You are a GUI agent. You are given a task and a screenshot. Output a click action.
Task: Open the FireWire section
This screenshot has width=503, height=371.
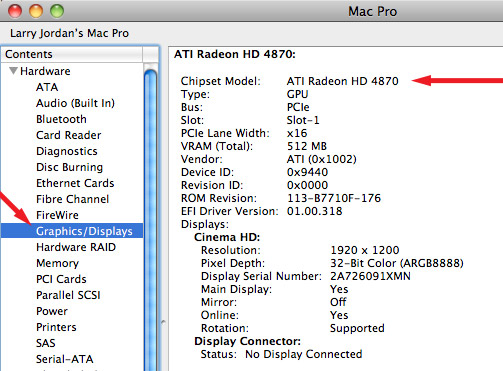[57, 215]
